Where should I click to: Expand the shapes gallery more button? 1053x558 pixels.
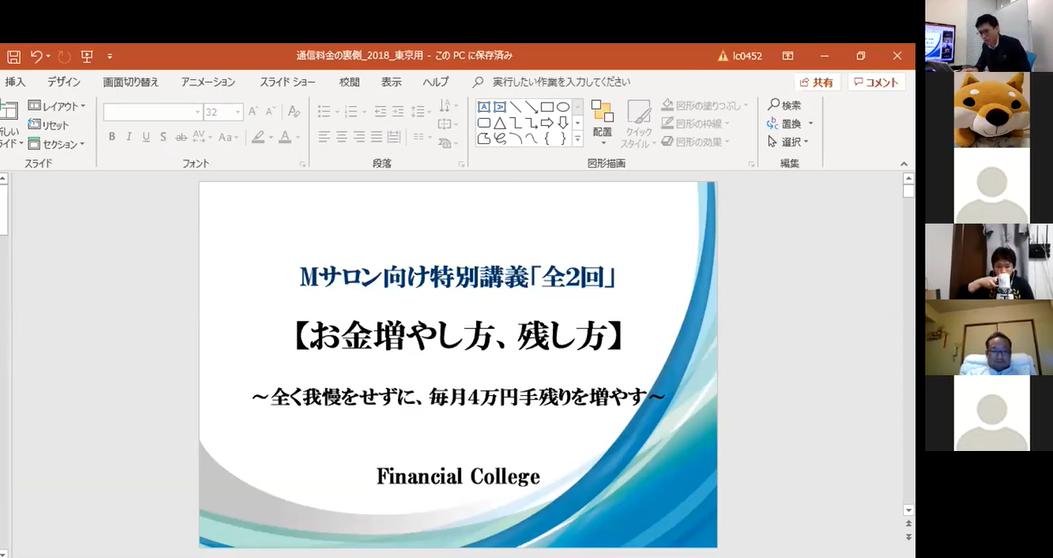click(578, 139)
